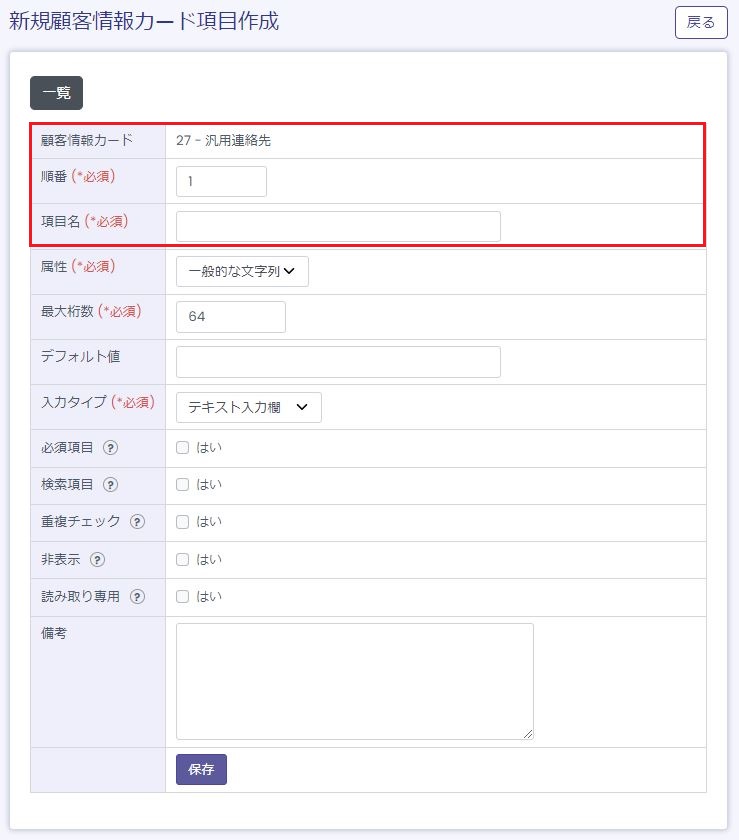Screen dimensions: 739x840
Task: Go to the 一覧 list button
Action: tap(56, 93)
